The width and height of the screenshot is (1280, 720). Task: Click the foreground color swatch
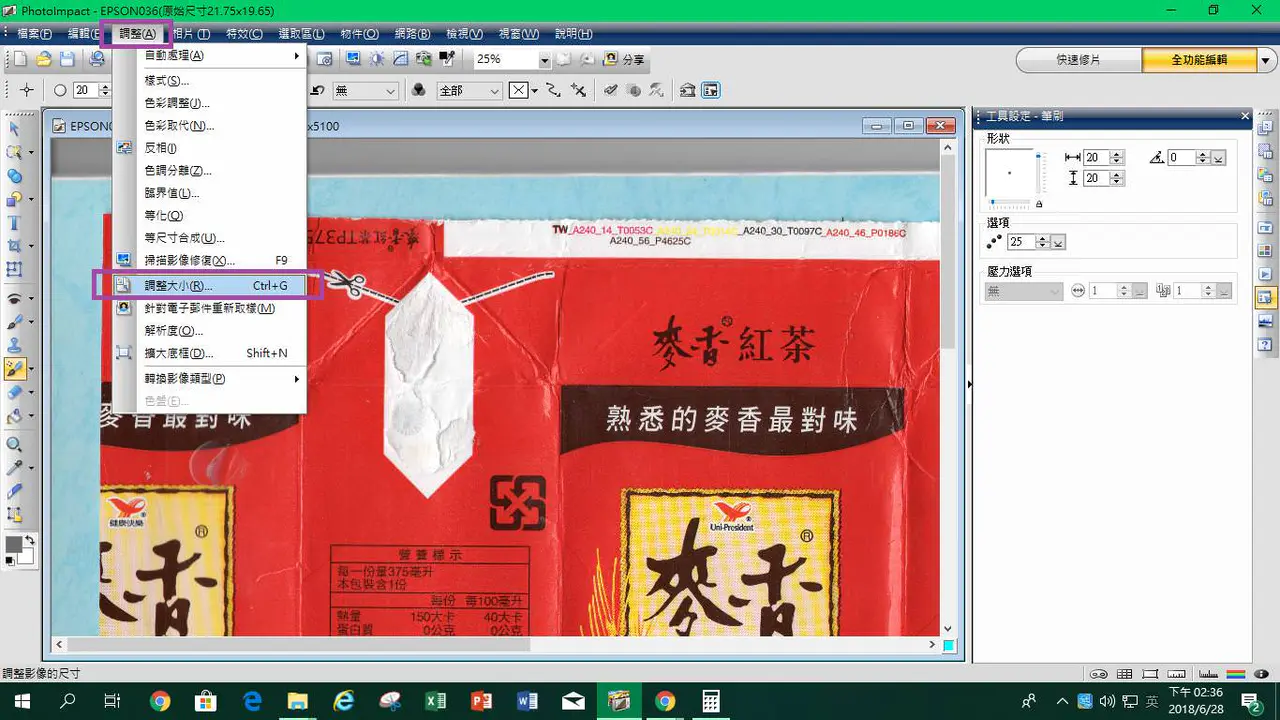[x=14, y=545]
